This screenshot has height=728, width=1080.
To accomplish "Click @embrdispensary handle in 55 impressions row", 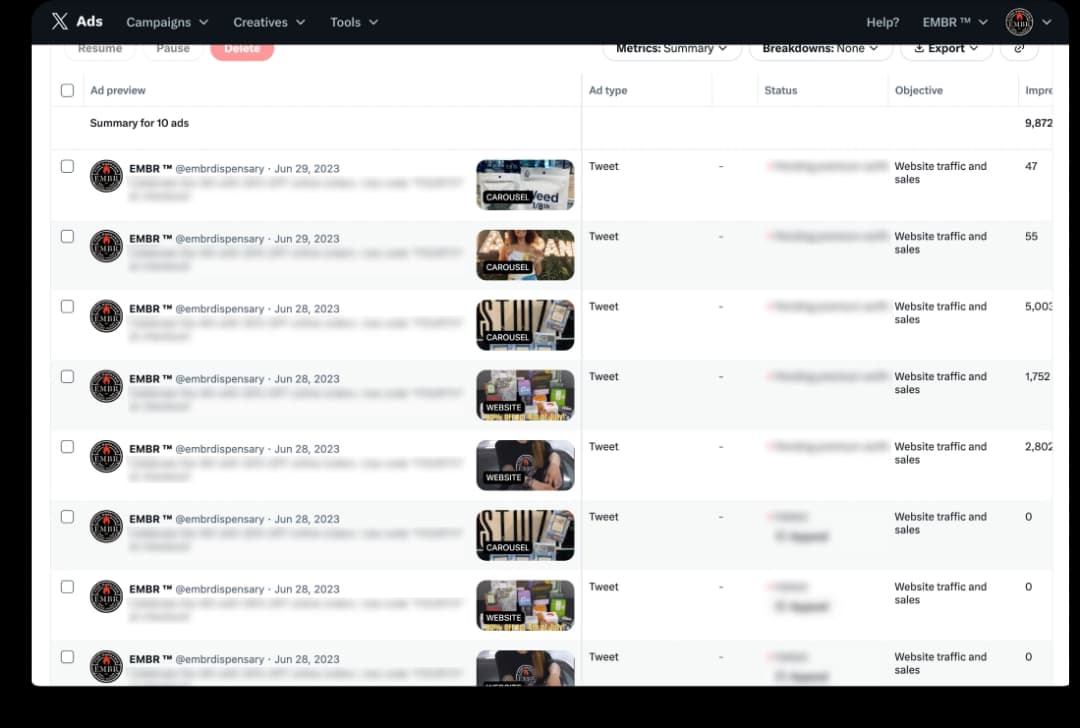I will tap(220, 239).
